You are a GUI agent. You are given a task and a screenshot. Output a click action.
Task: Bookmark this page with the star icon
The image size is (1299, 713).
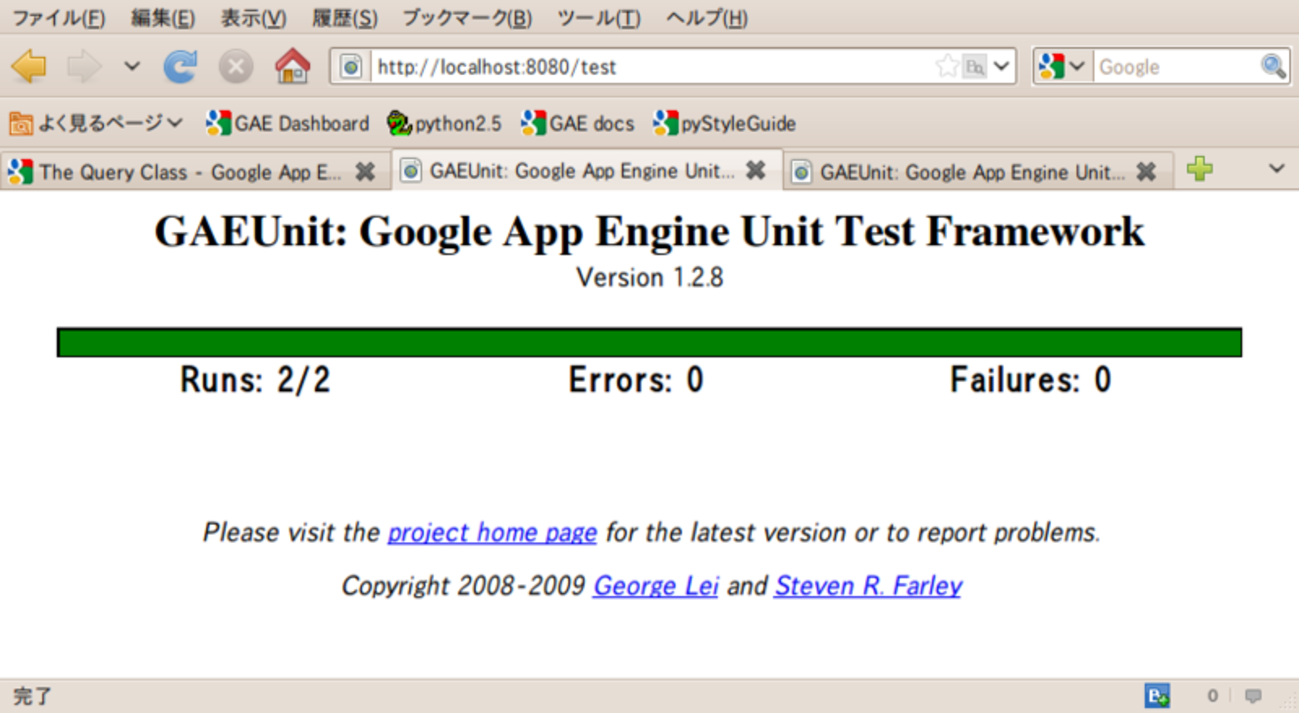coord(946,67)
